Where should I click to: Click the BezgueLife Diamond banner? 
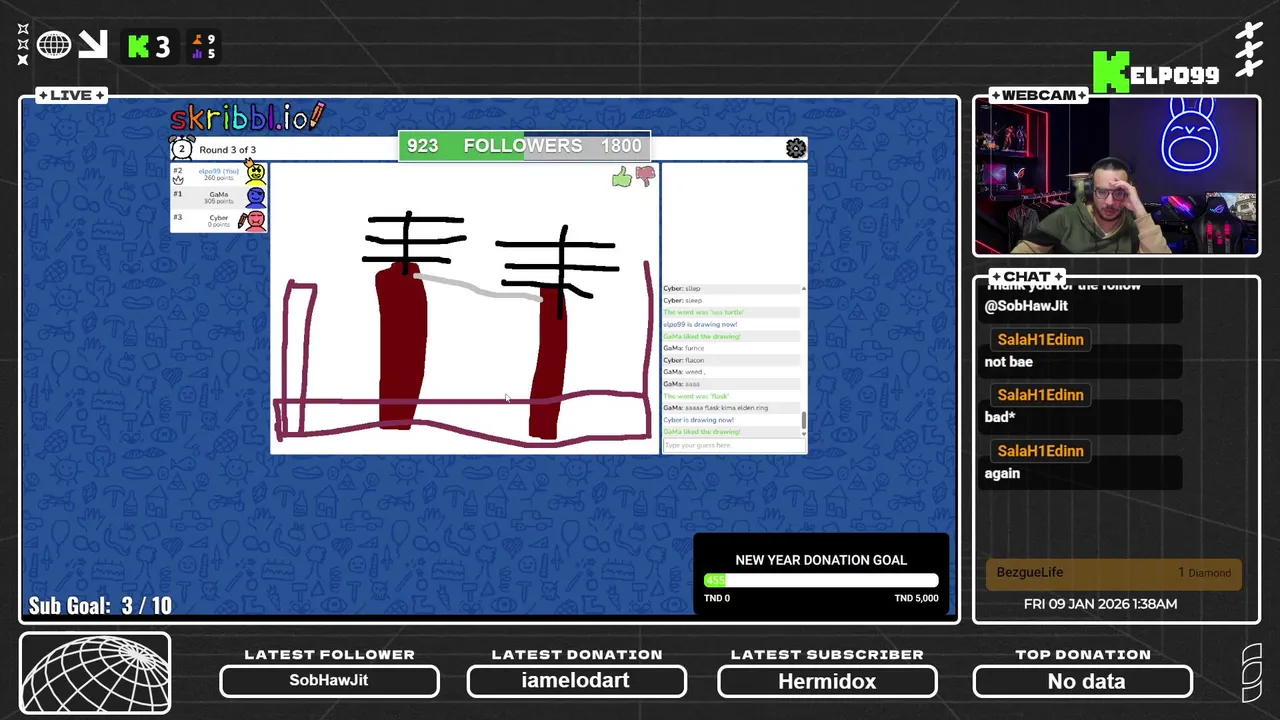[1114, 573]
